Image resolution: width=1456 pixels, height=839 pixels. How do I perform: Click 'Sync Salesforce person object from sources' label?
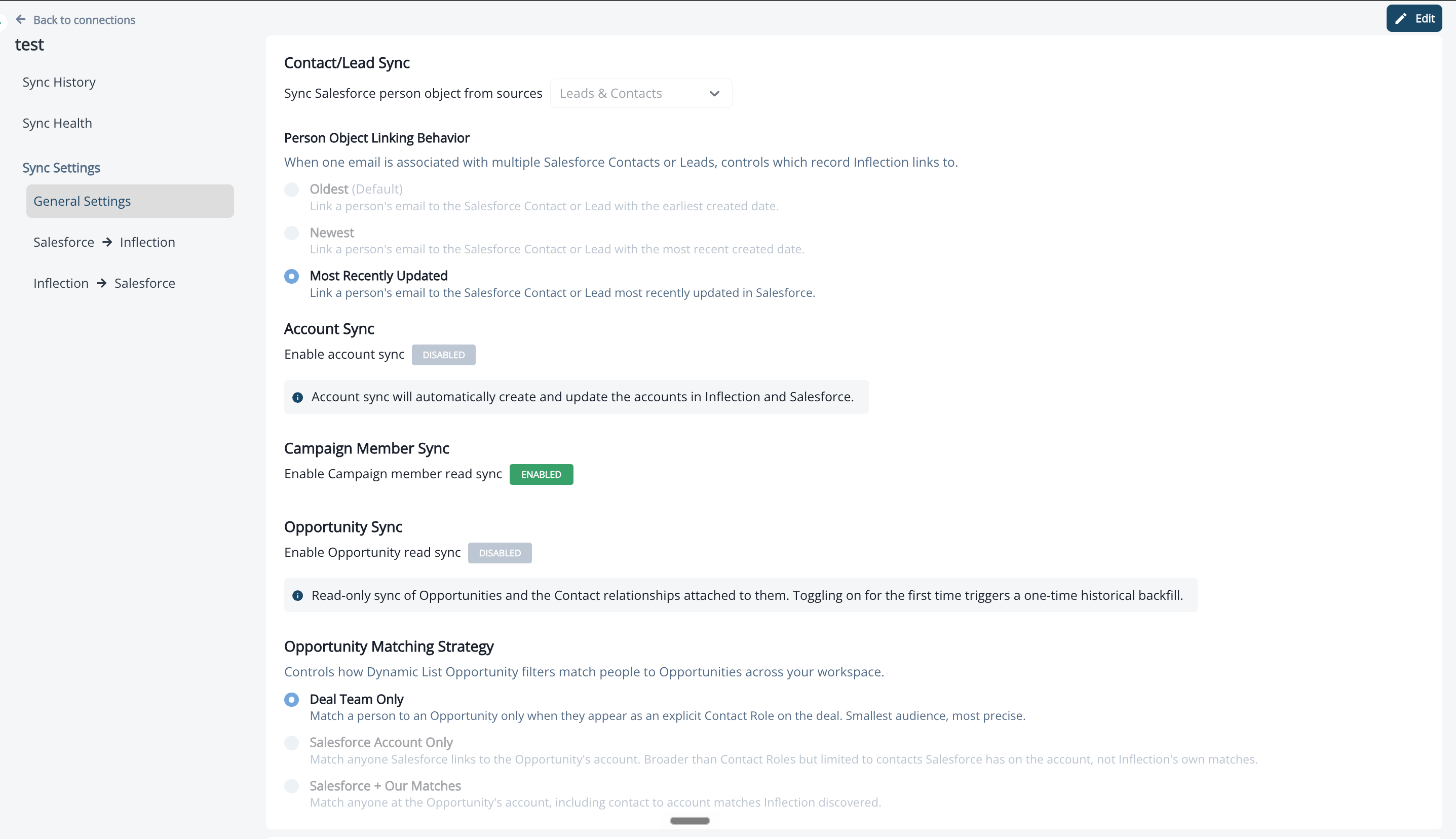413,93
